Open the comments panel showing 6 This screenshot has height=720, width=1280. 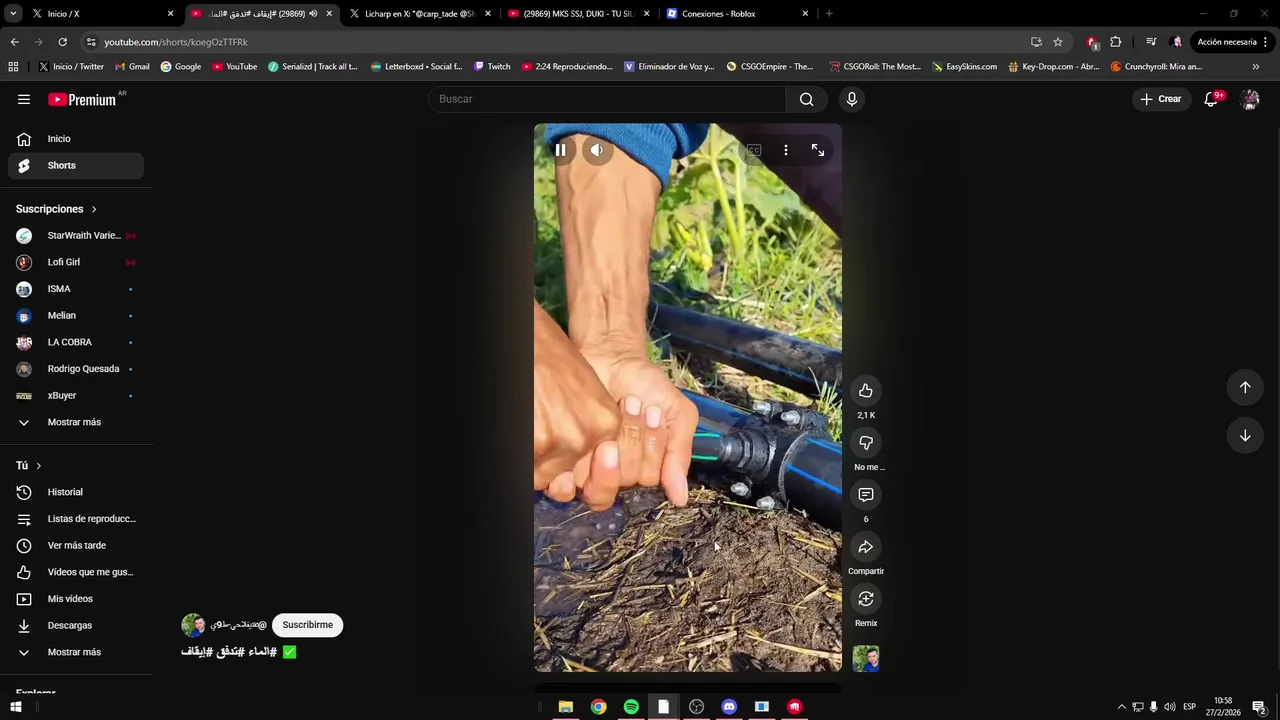pyautogui.click(x=866, y=495)
